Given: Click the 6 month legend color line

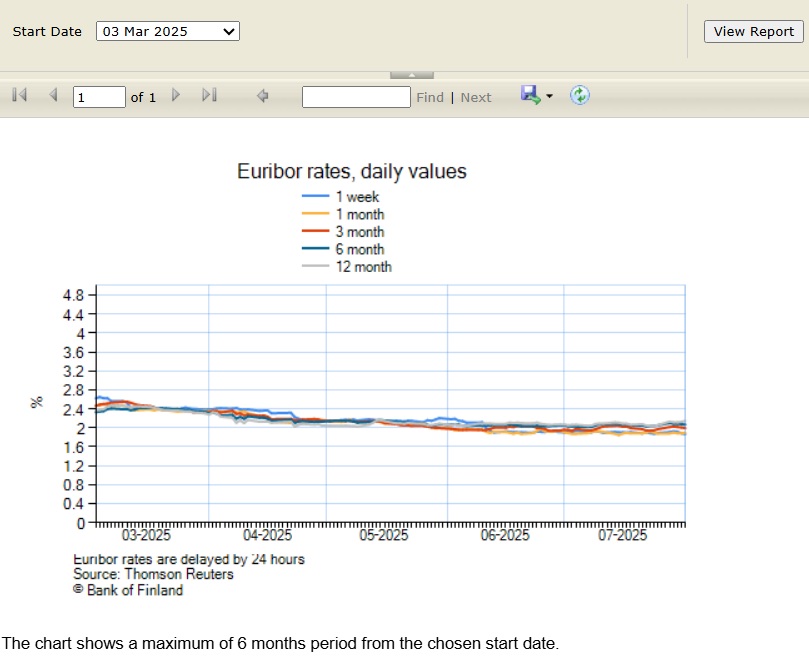Looking at the screenshot, I should point(315,249).
